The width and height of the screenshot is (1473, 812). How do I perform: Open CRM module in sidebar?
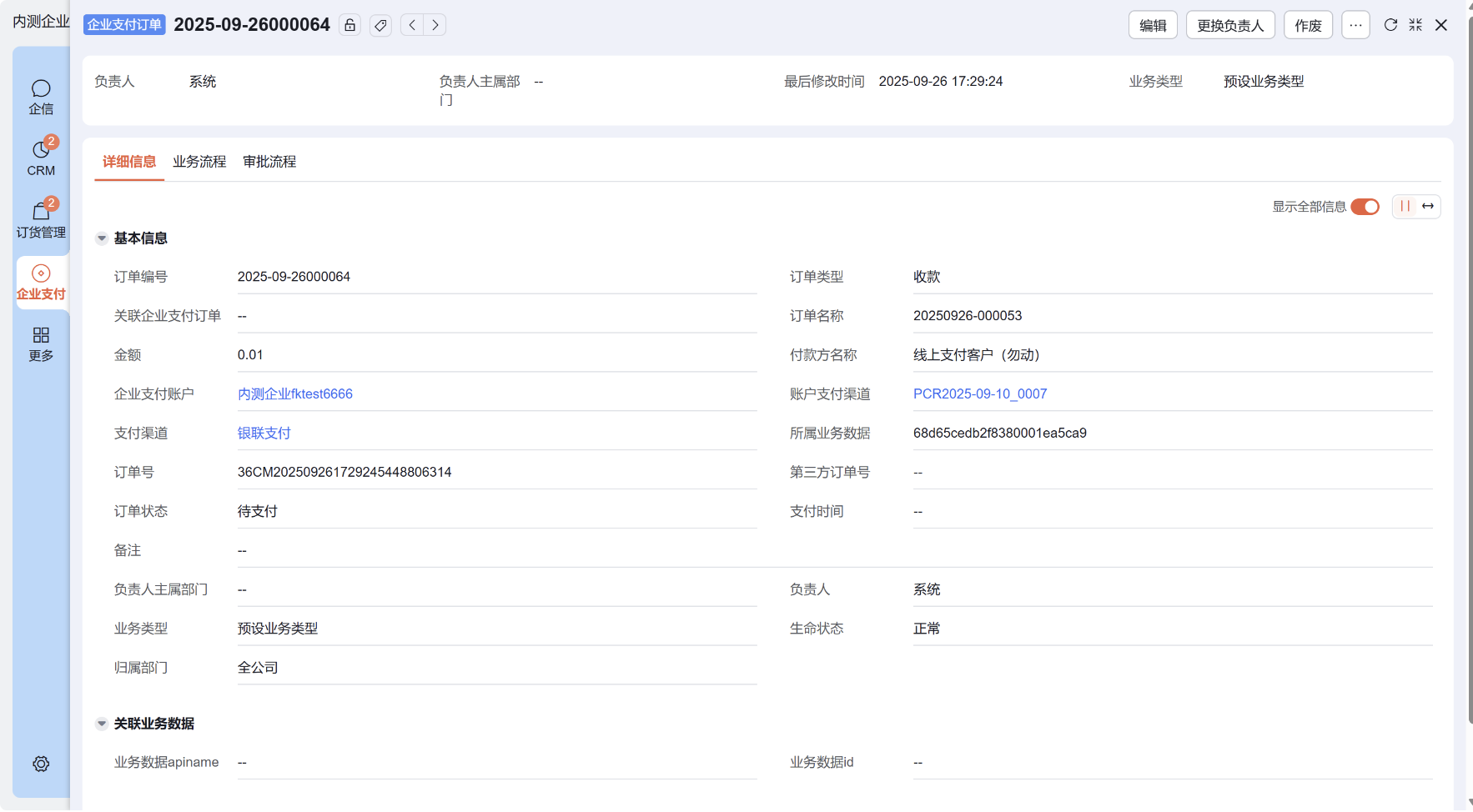point(41,158)
